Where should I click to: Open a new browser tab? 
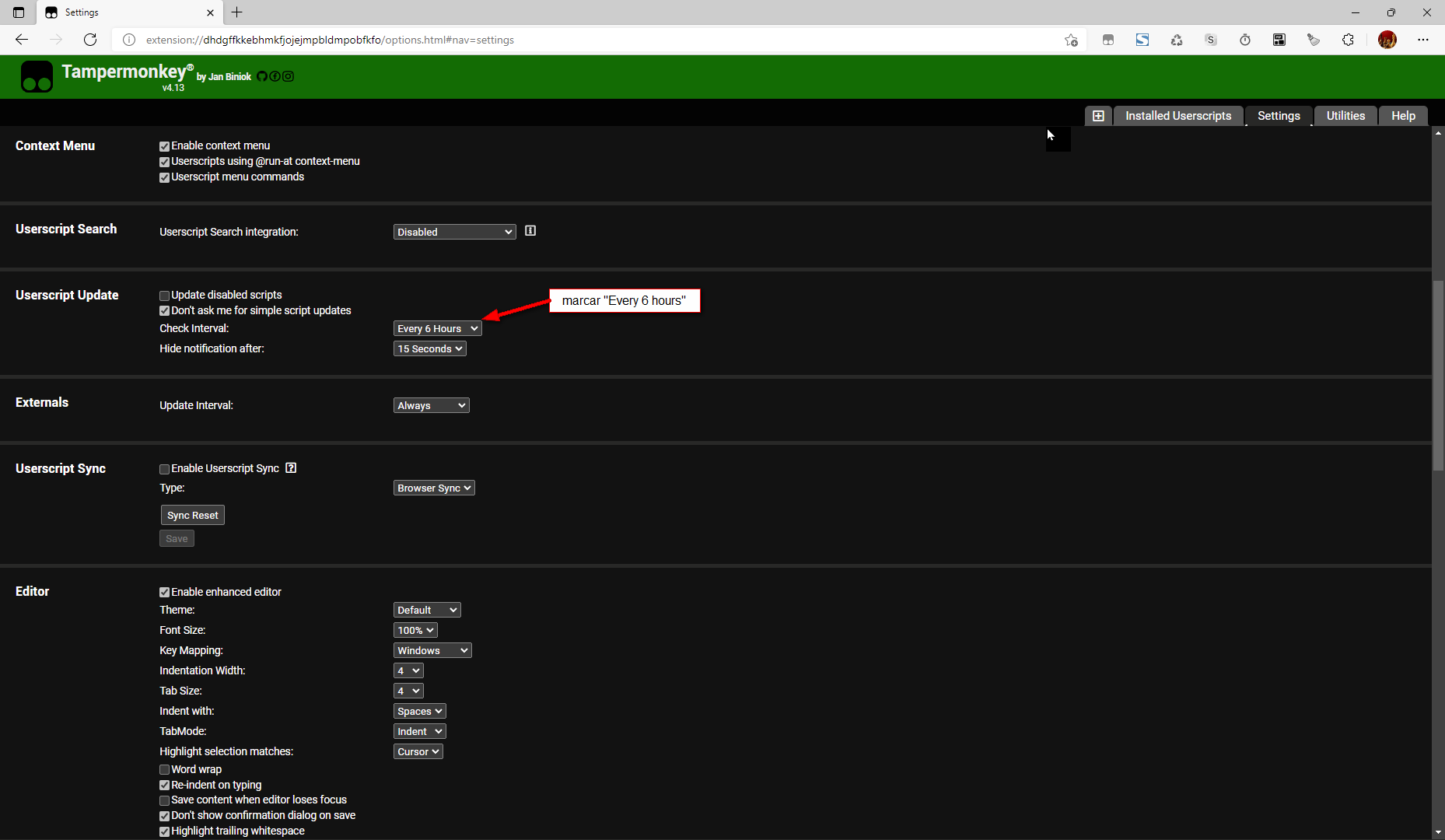[237, 12]
